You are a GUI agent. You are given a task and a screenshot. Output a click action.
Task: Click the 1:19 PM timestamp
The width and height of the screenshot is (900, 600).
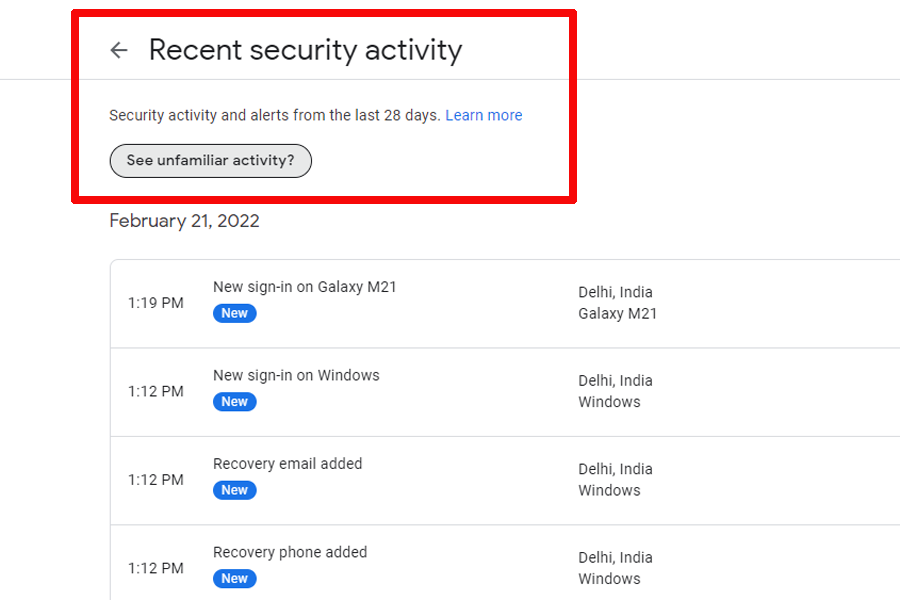156,303
